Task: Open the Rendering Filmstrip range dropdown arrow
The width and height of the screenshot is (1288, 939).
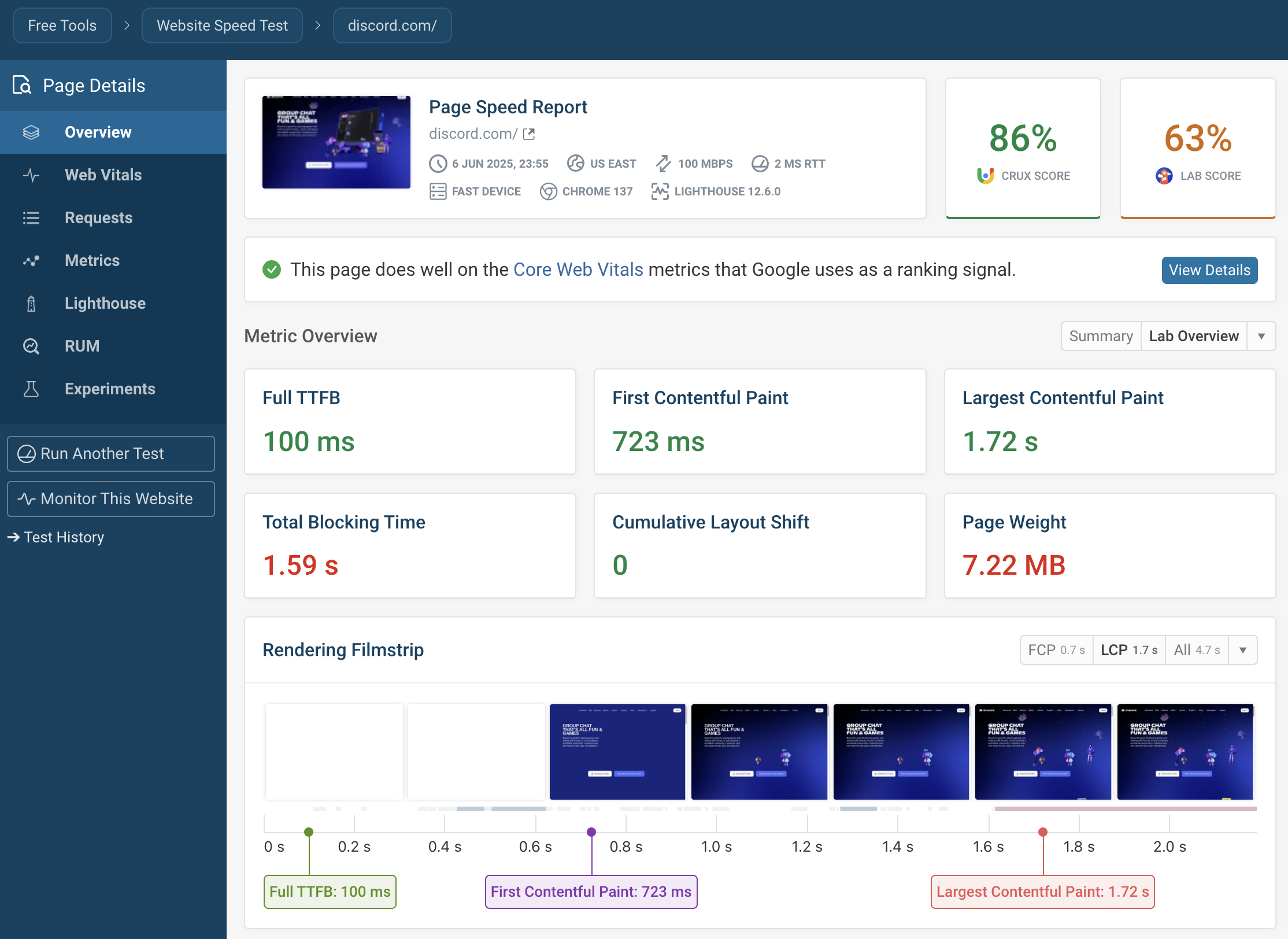Action: pyautogui.click(x=1243, y=650)
